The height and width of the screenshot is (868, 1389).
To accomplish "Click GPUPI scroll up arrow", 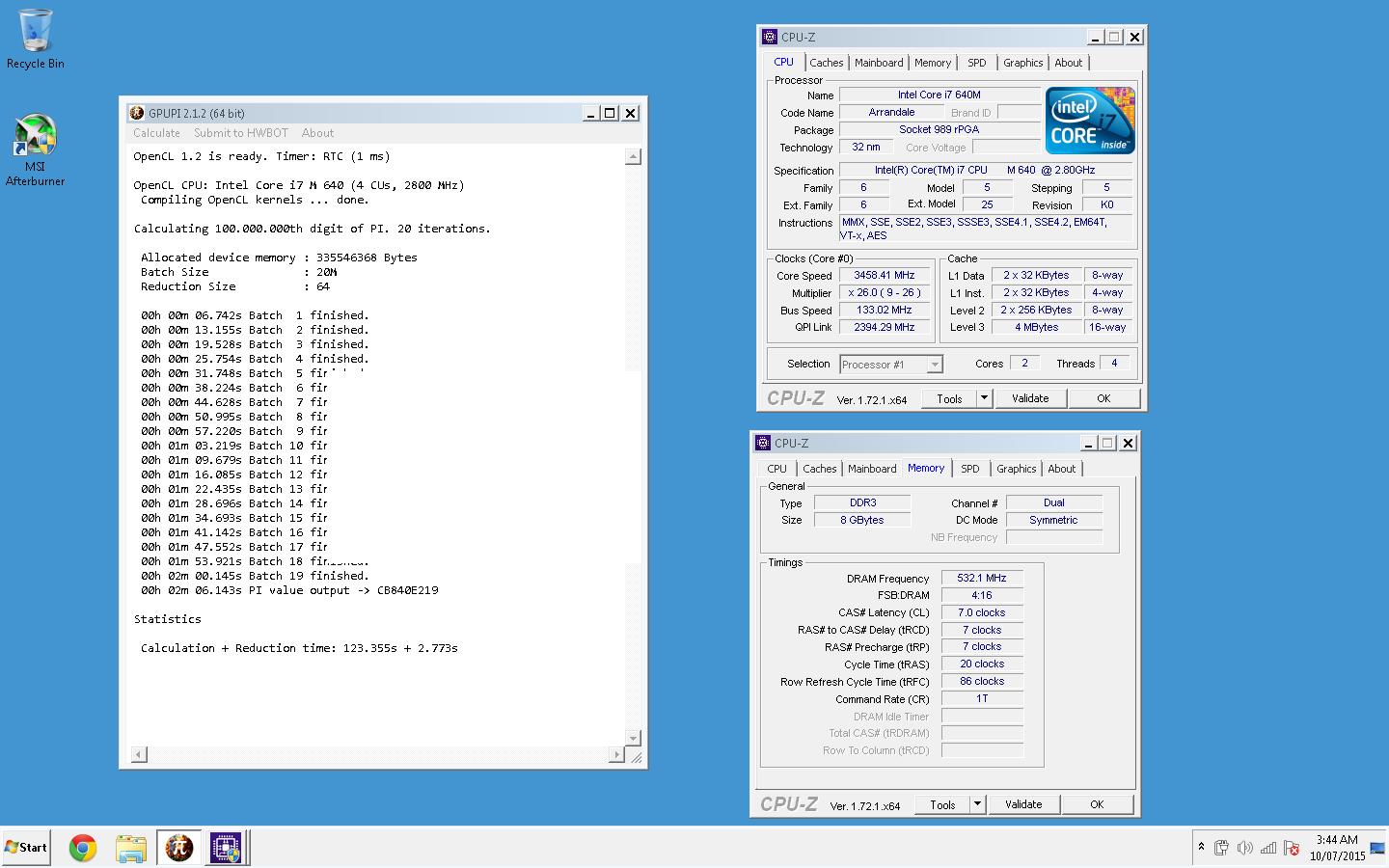I will coord(633,157).
